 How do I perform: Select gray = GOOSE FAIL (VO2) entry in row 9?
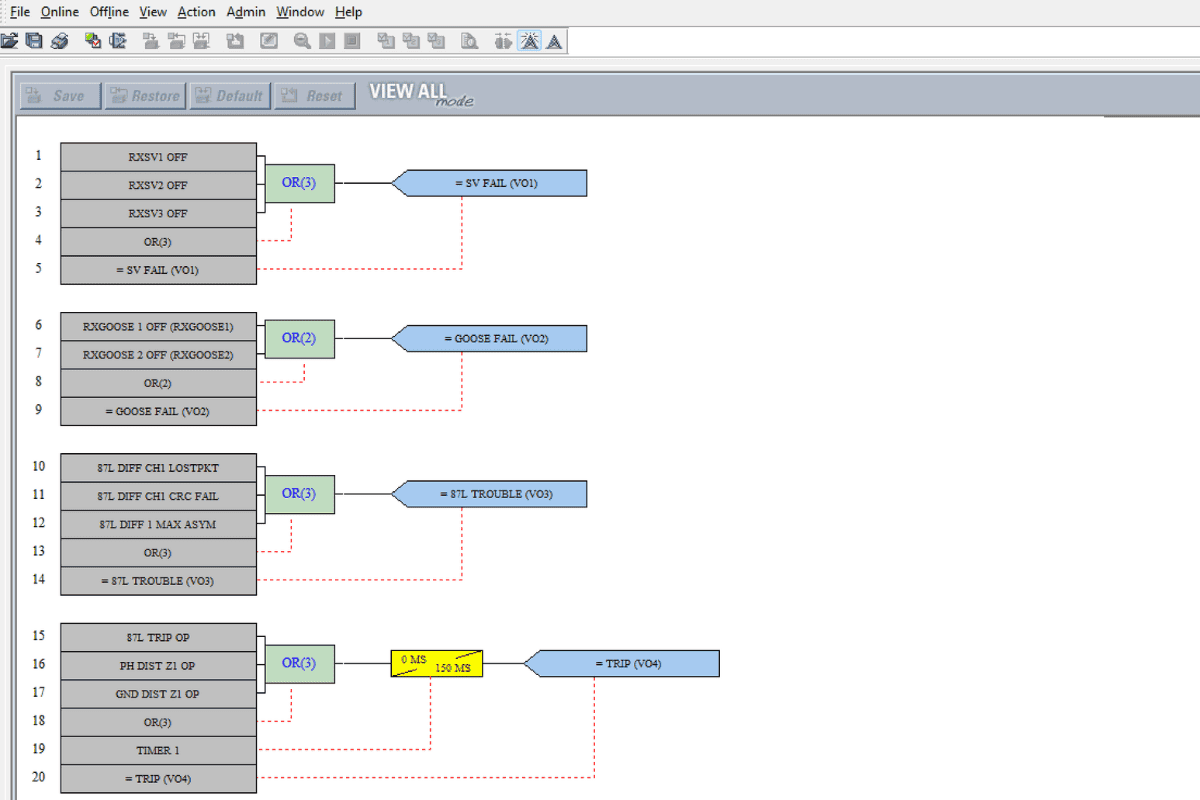point(158,411)
